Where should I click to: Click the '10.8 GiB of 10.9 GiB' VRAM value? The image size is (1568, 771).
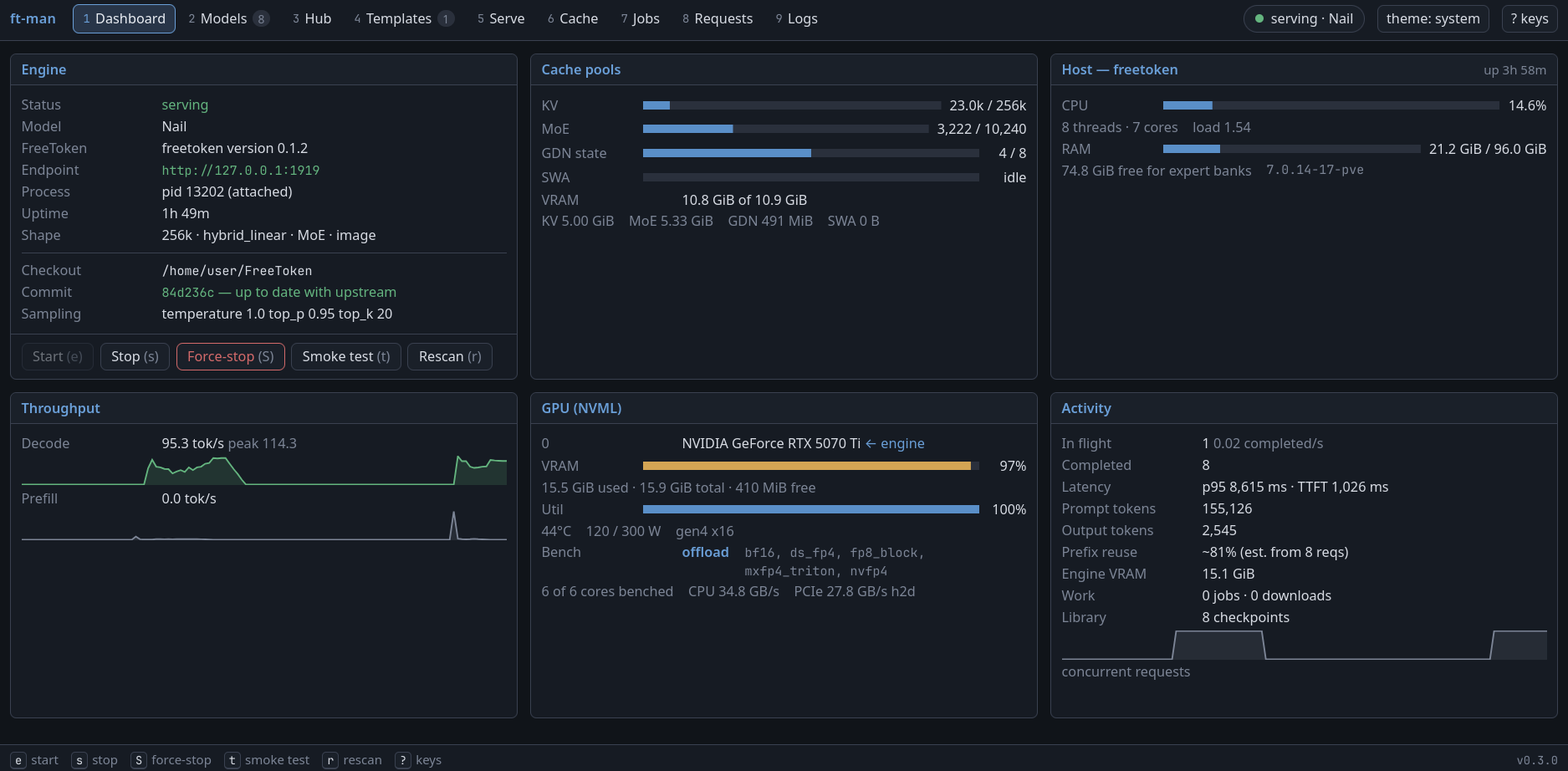pos(744,200)
